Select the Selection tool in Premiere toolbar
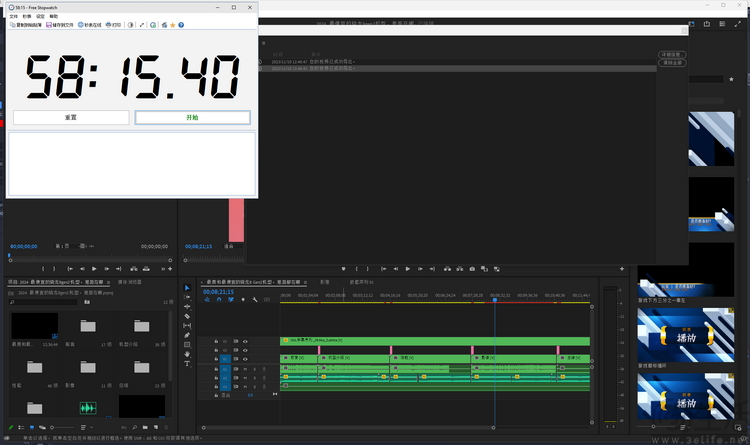 tap(187, 288)
